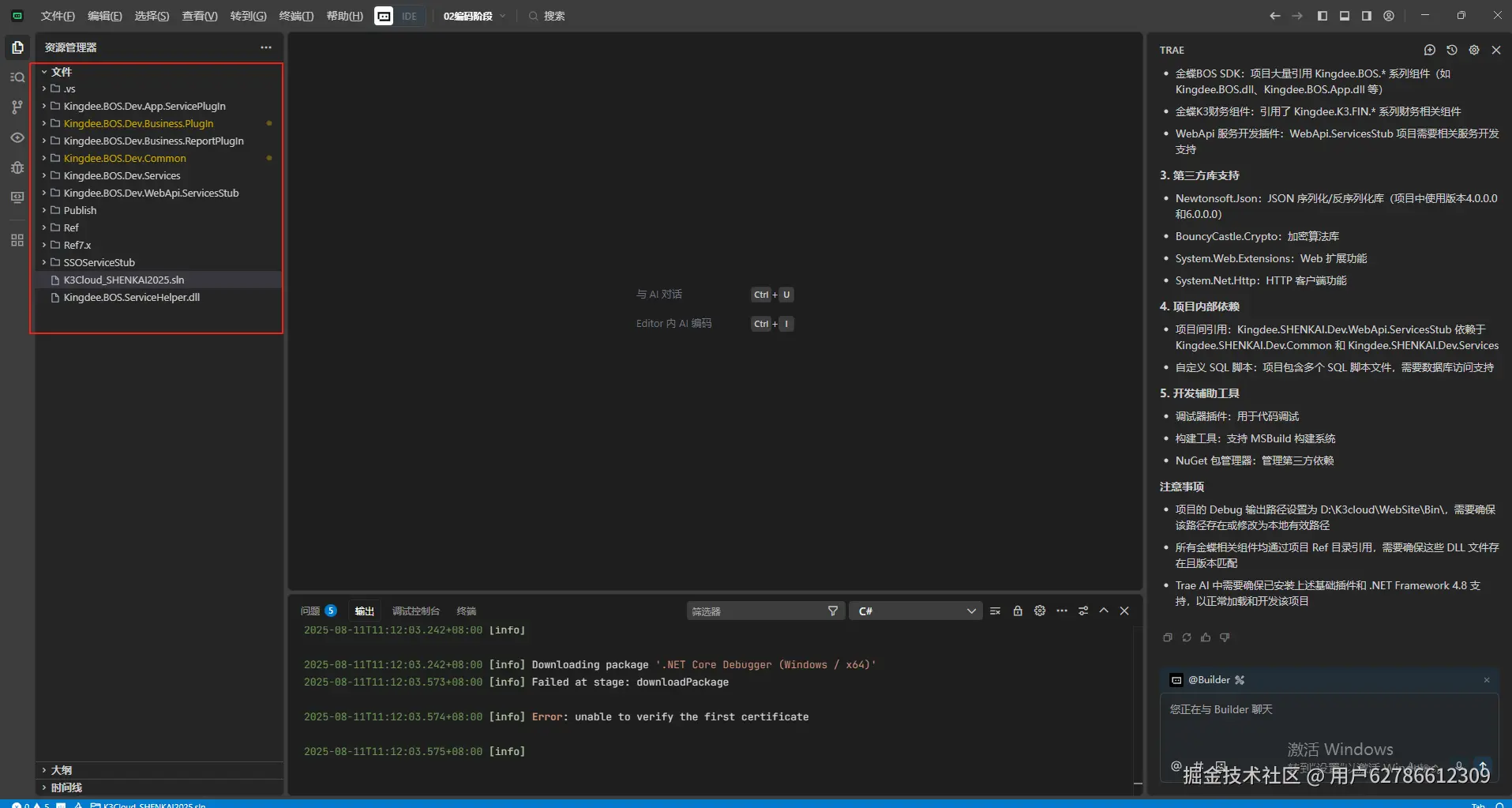Remove the @Builder agent tag
Image resolution: width=1512 pixels, height=808 pixels.
pos(1487,680)
